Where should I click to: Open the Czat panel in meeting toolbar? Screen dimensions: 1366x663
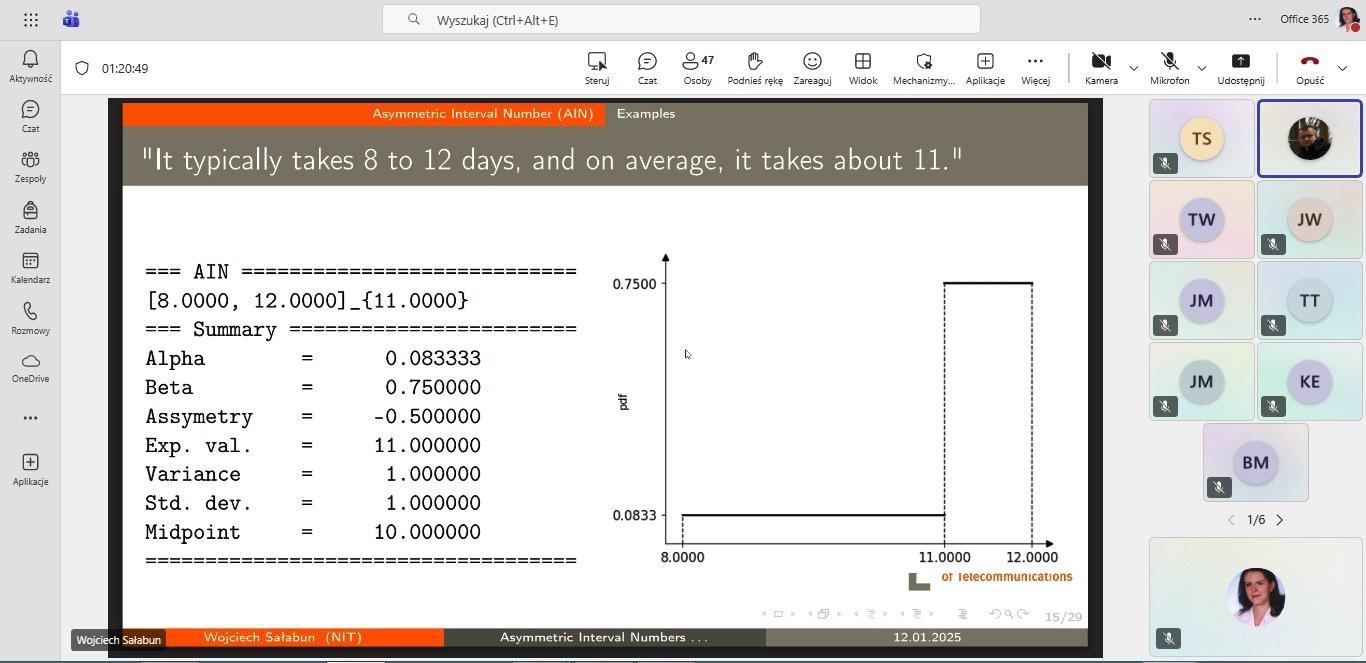click(x=647, y=68)
